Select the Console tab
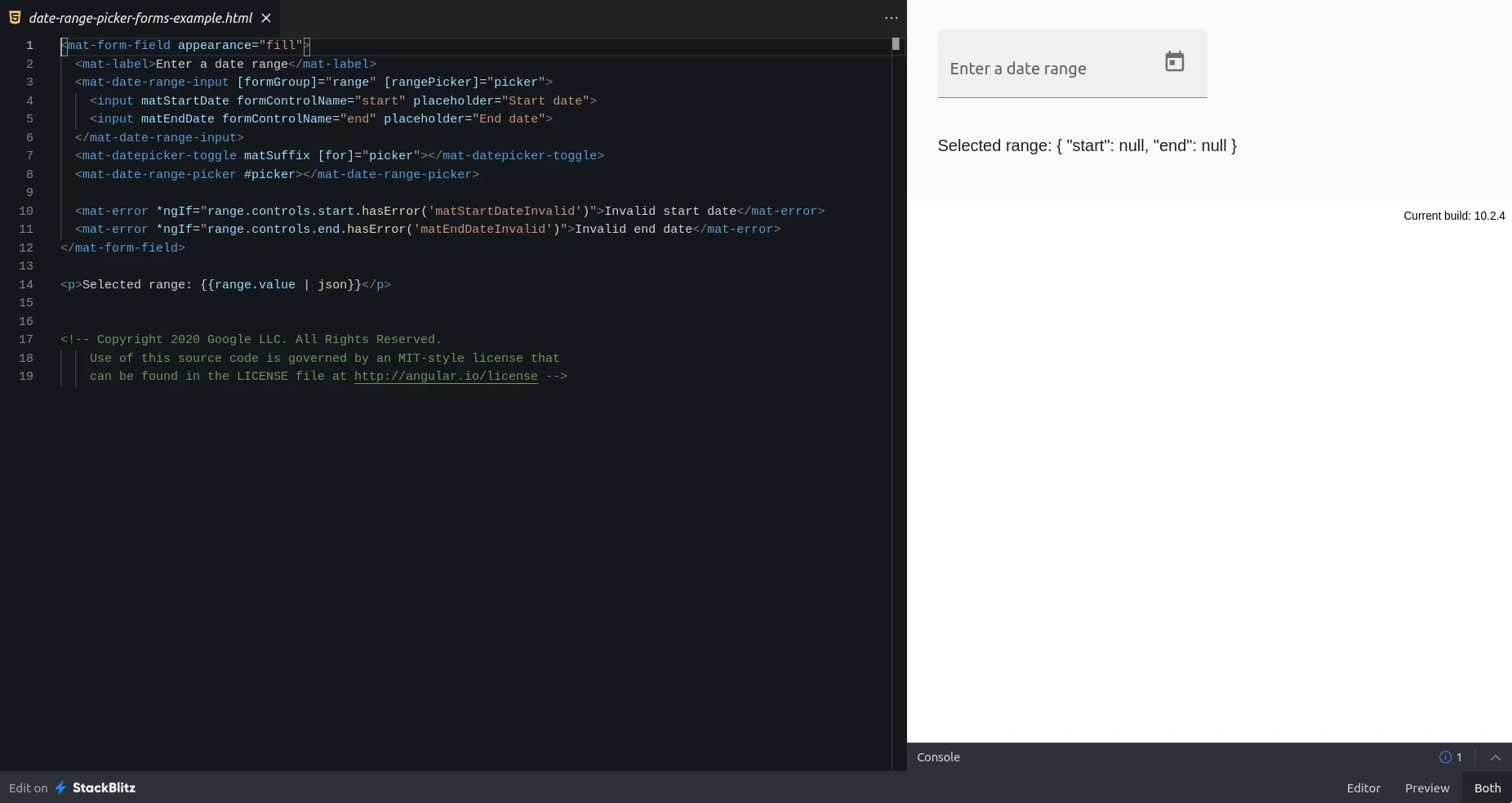 tap(938, 757)
